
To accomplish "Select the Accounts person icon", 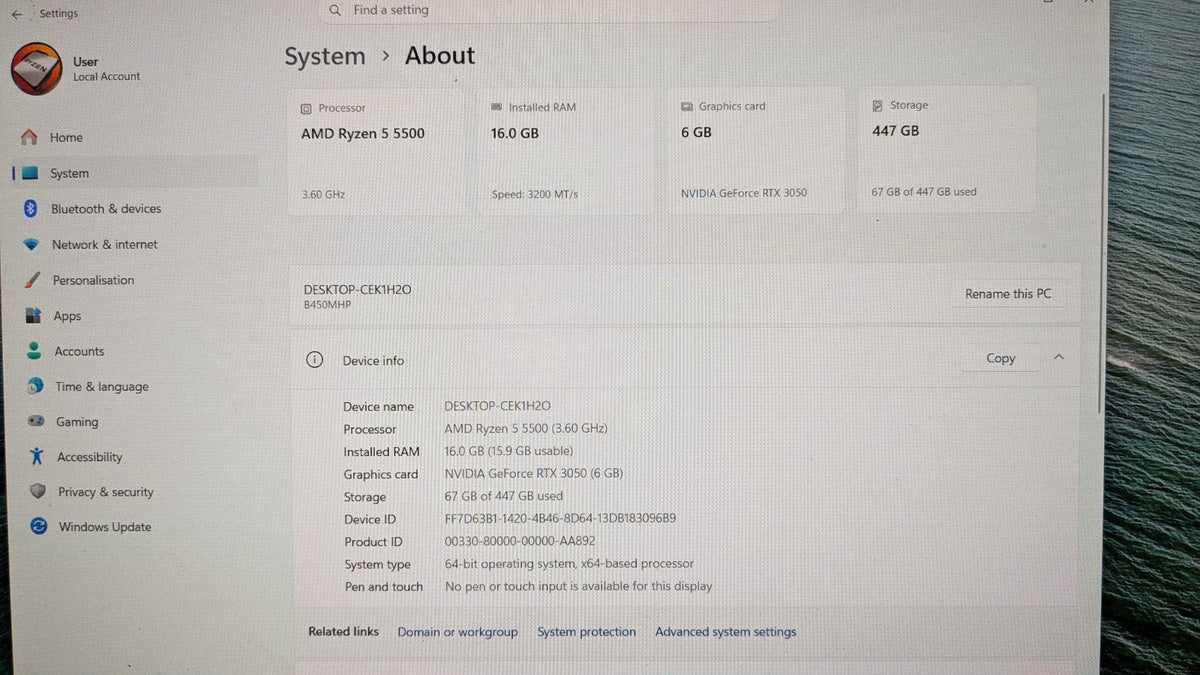I will point(35,351).
